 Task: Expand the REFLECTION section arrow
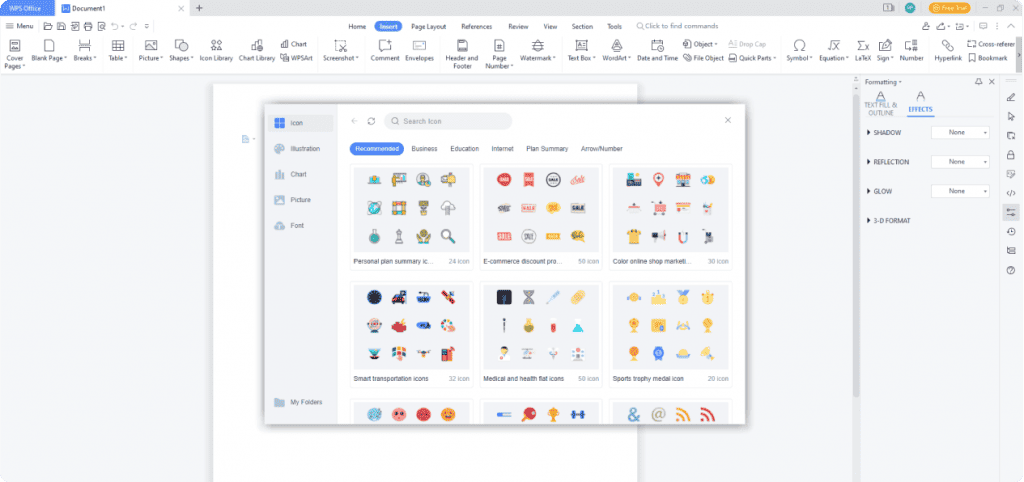(869, 161)
